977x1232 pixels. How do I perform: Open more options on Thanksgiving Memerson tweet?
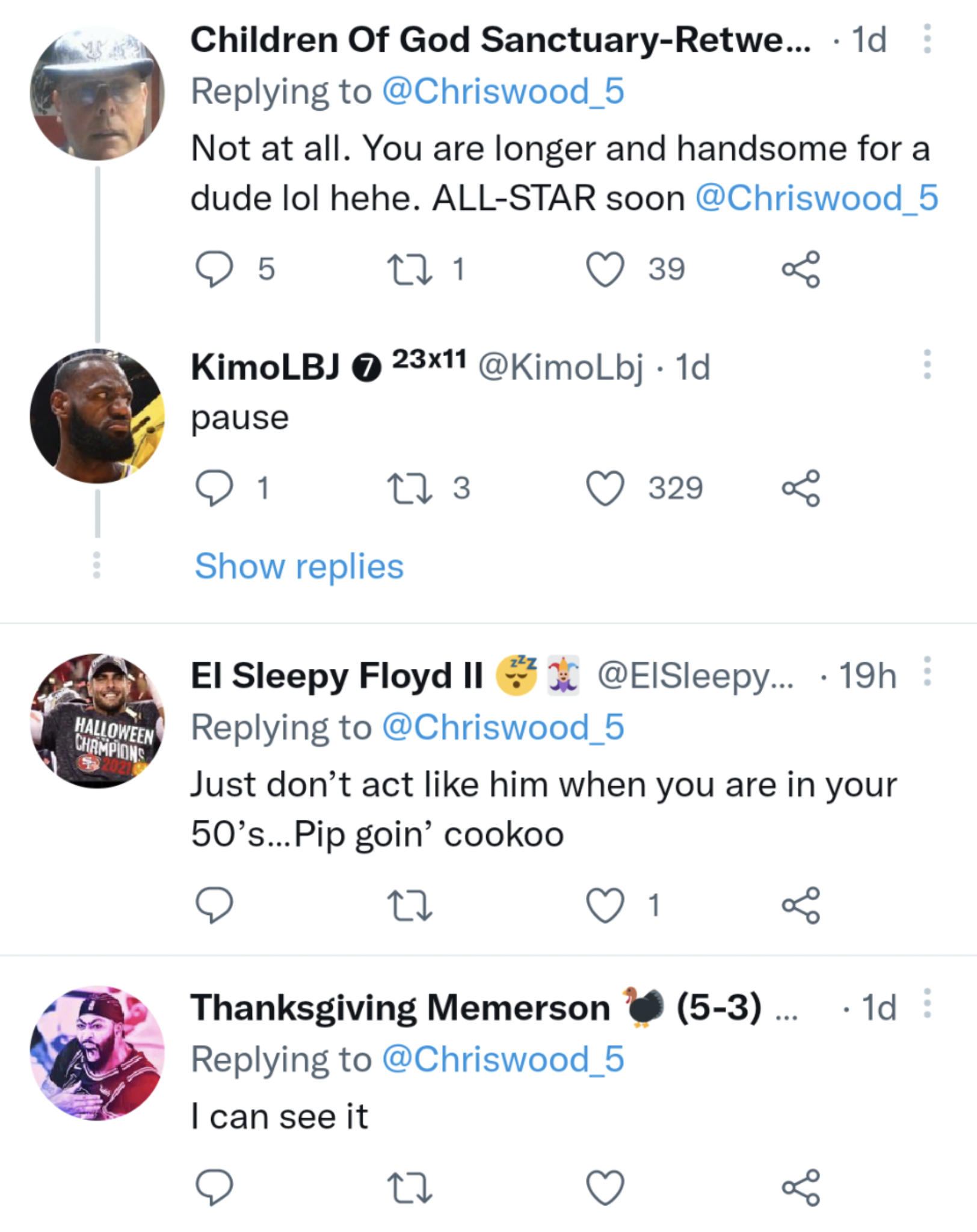927,1003
